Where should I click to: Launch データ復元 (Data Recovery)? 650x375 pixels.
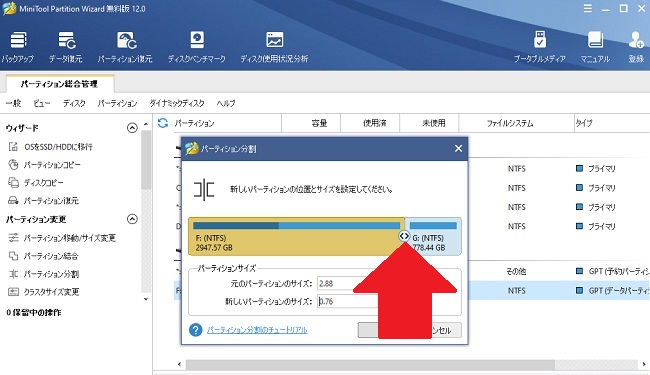click(66, 47)
